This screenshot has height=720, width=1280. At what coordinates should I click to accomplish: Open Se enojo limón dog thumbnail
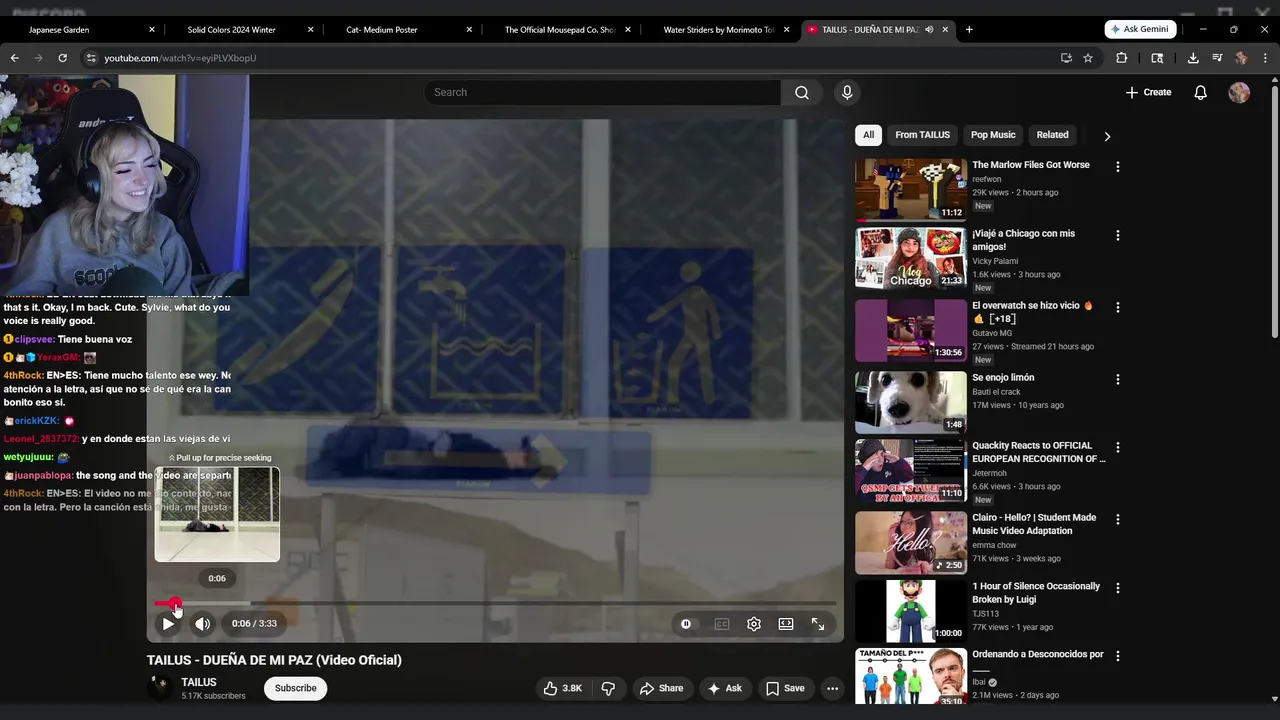click(911, 402)
